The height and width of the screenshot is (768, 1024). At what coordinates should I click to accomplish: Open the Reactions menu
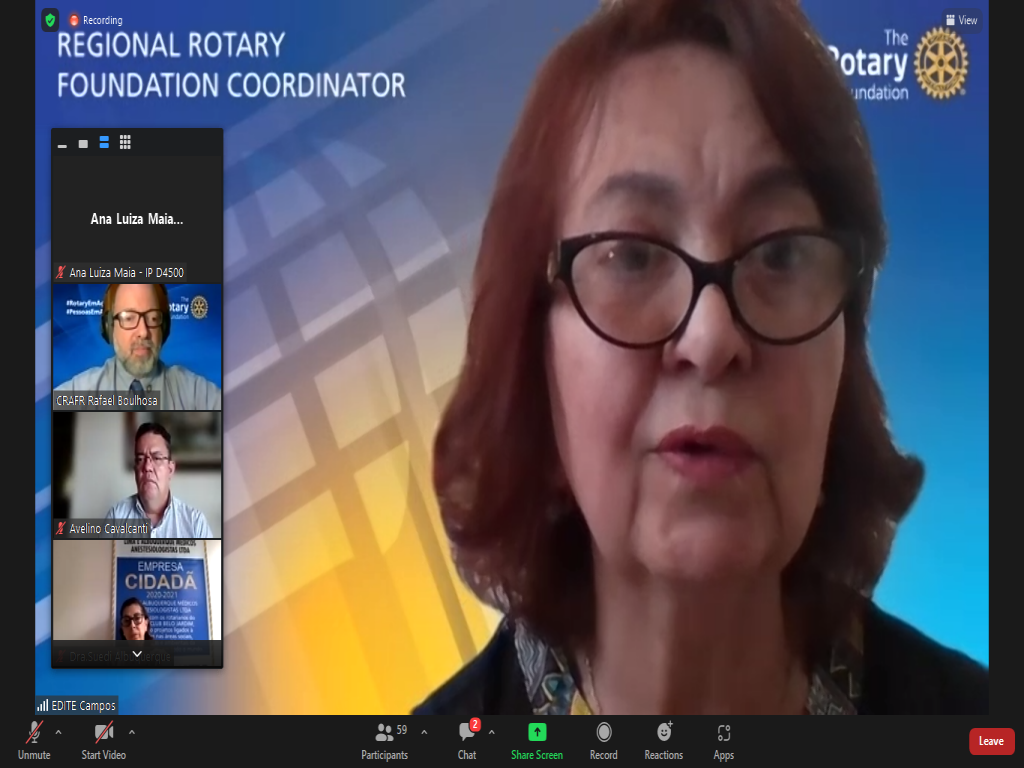(x=664, y=740)
